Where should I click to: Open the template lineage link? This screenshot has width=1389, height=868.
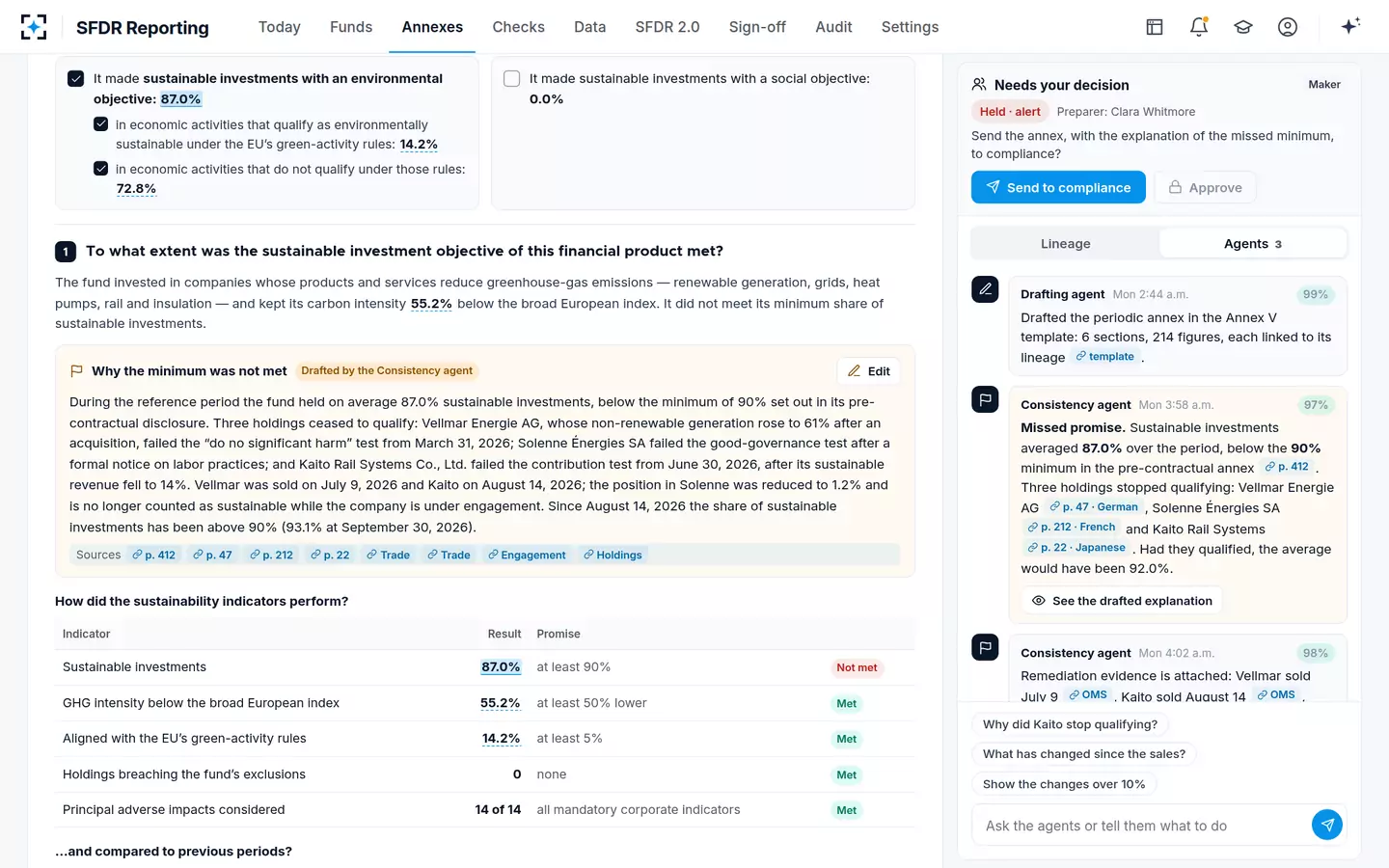pyautogui.click(x=1105, y=357)
